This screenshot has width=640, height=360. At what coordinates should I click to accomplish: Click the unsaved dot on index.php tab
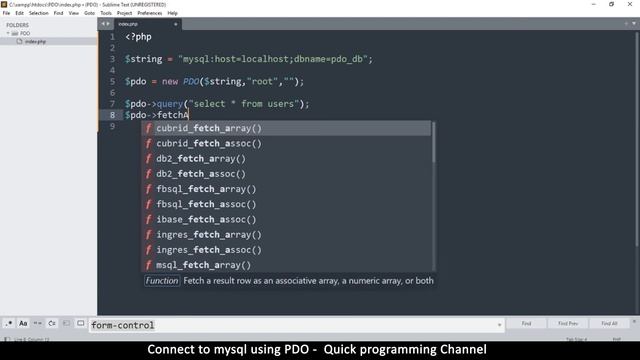point(176,24)
